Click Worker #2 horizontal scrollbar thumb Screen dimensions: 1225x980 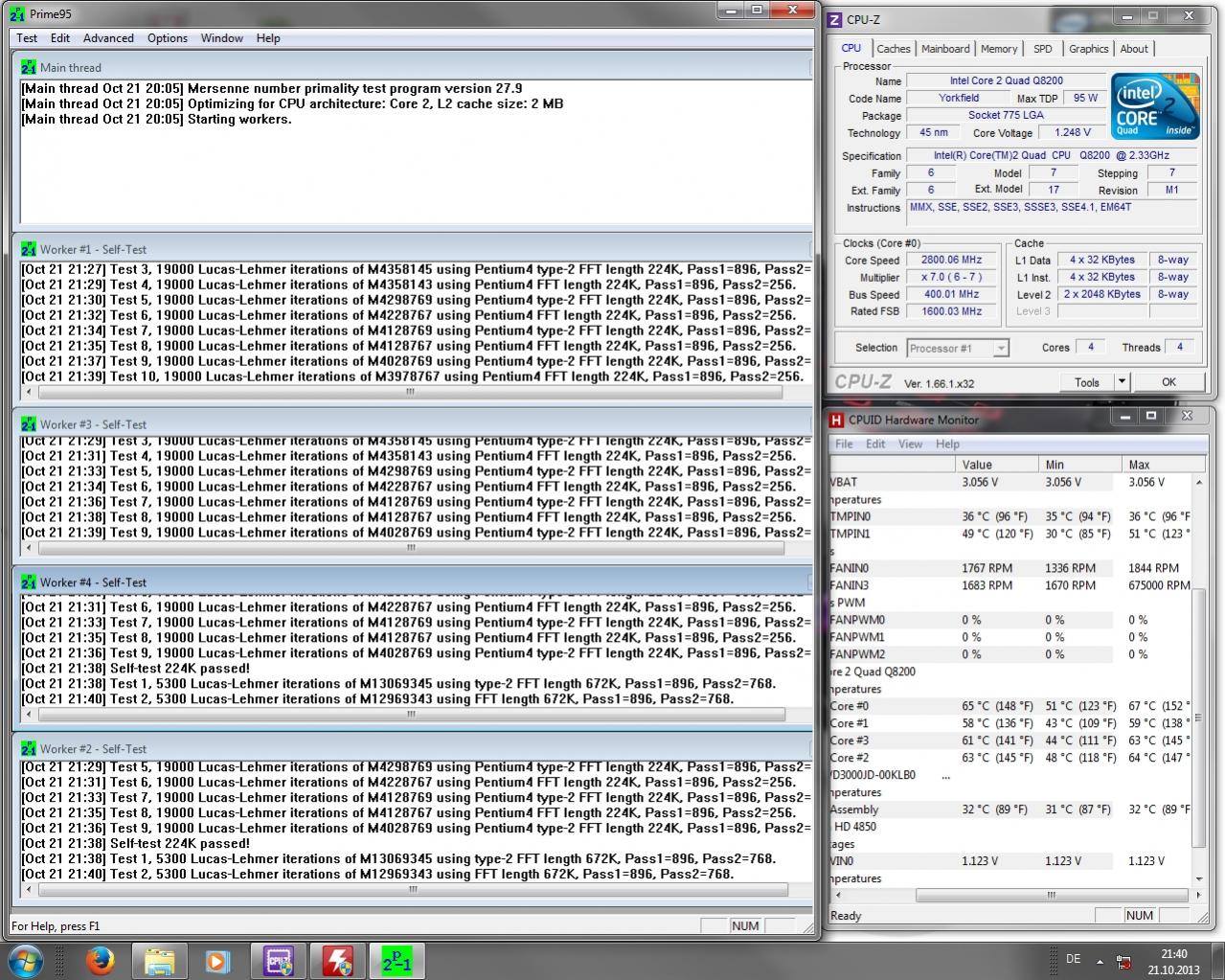point(411,889)
